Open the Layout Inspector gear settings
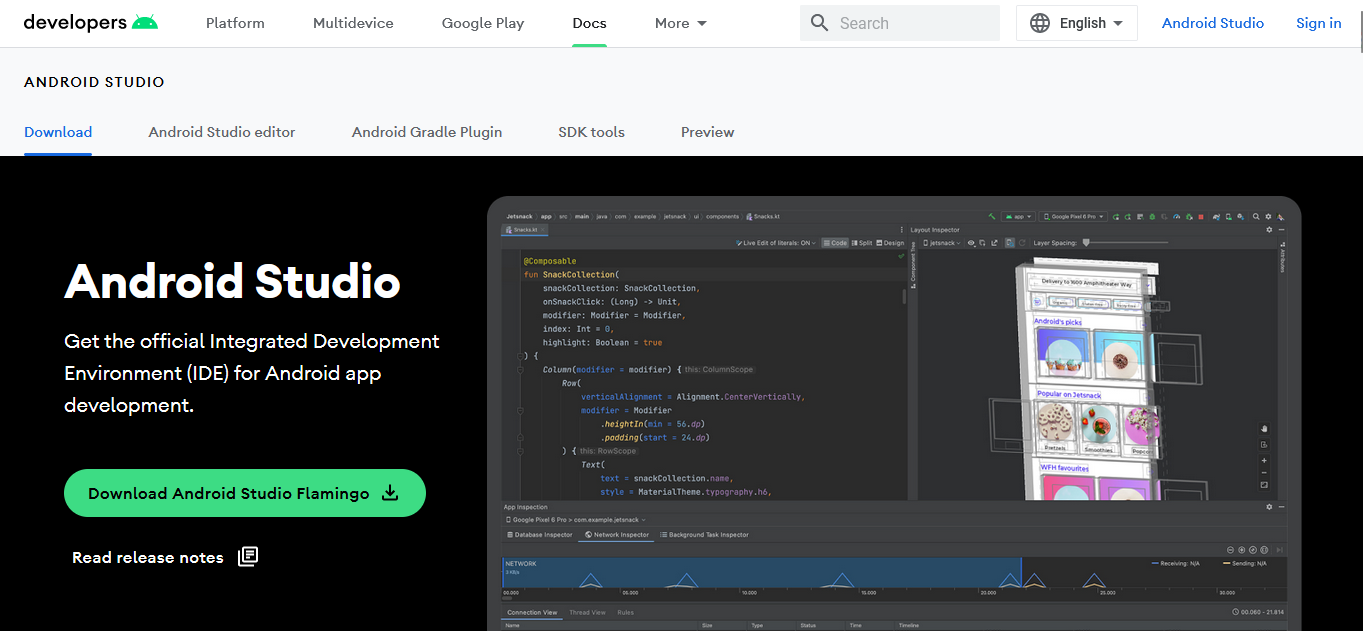Screen dimensions: 1363x631 tap(1270, 230)
